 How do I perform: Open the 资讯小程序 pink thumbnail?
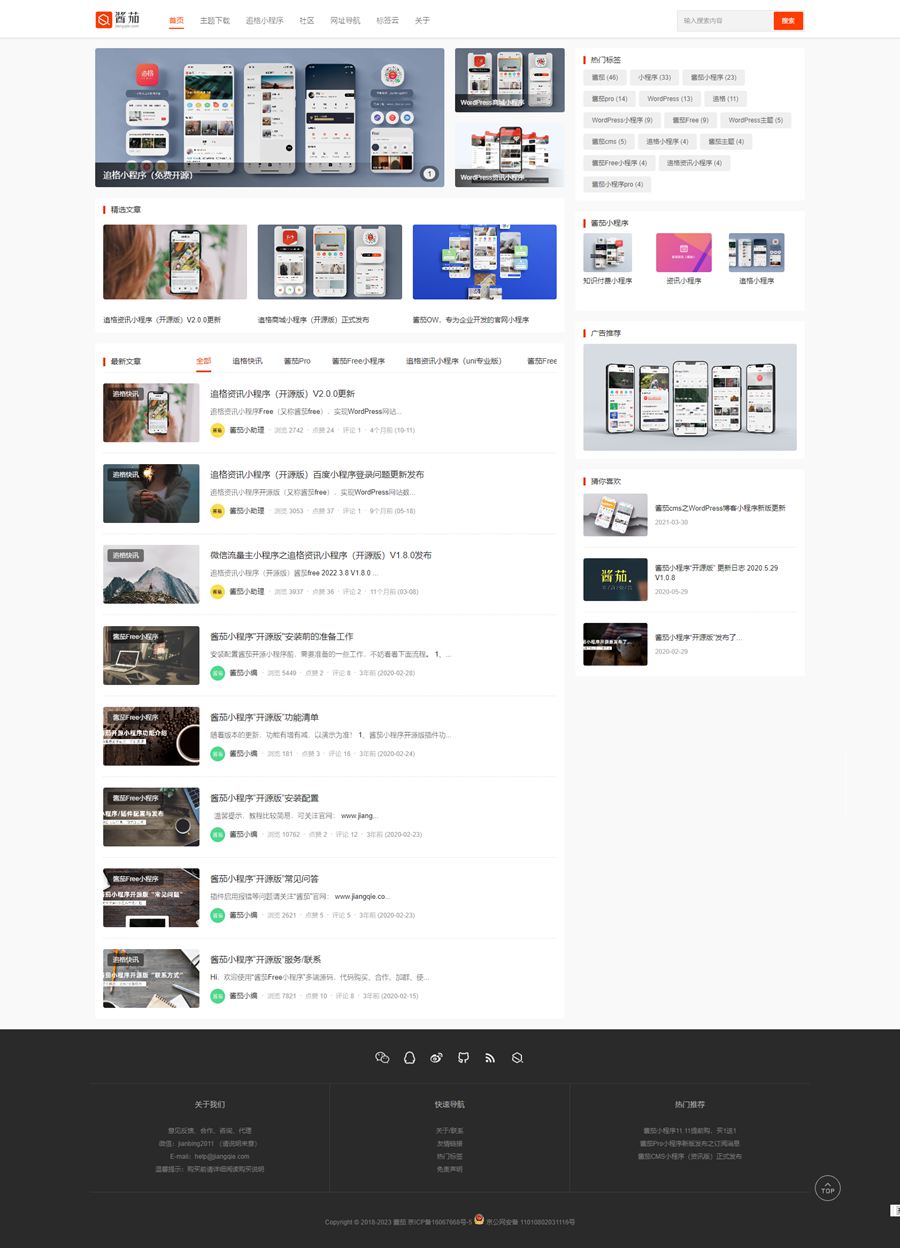[683, 253]
